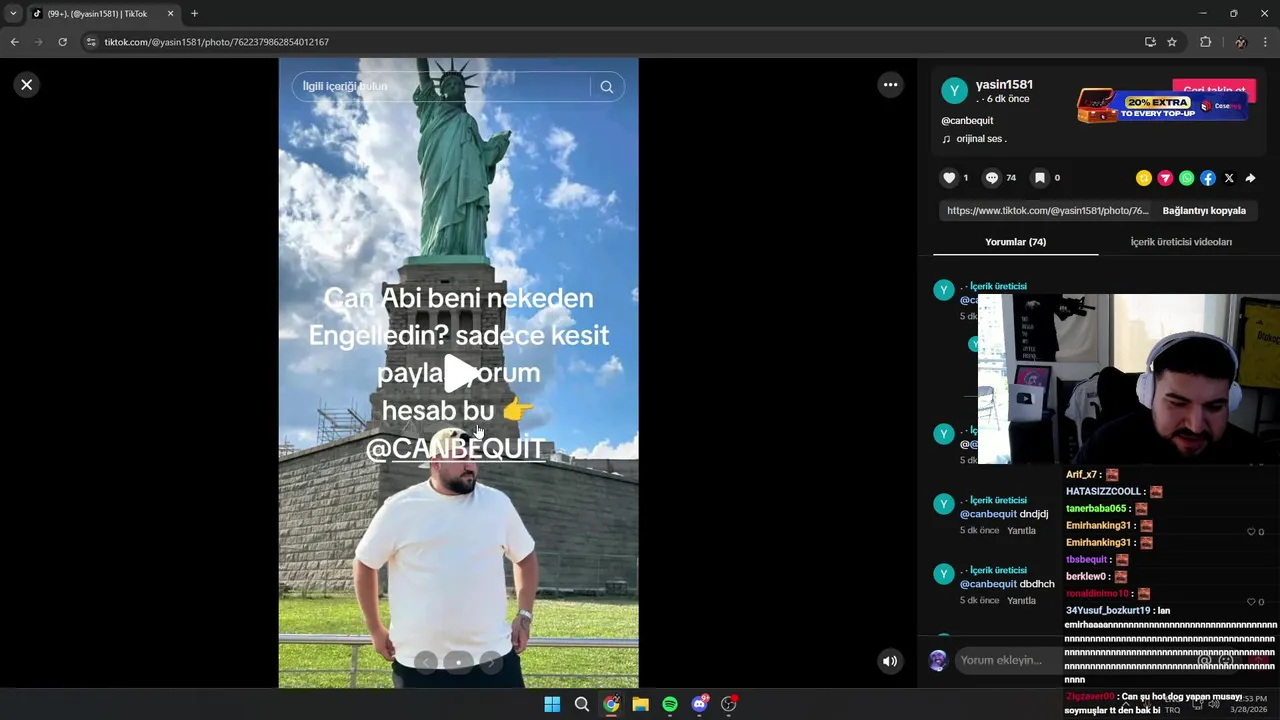The width and height of the screenshot is (1280, 720).
Task: Toggle sound with the speaker icon
Action: [889, 661]
